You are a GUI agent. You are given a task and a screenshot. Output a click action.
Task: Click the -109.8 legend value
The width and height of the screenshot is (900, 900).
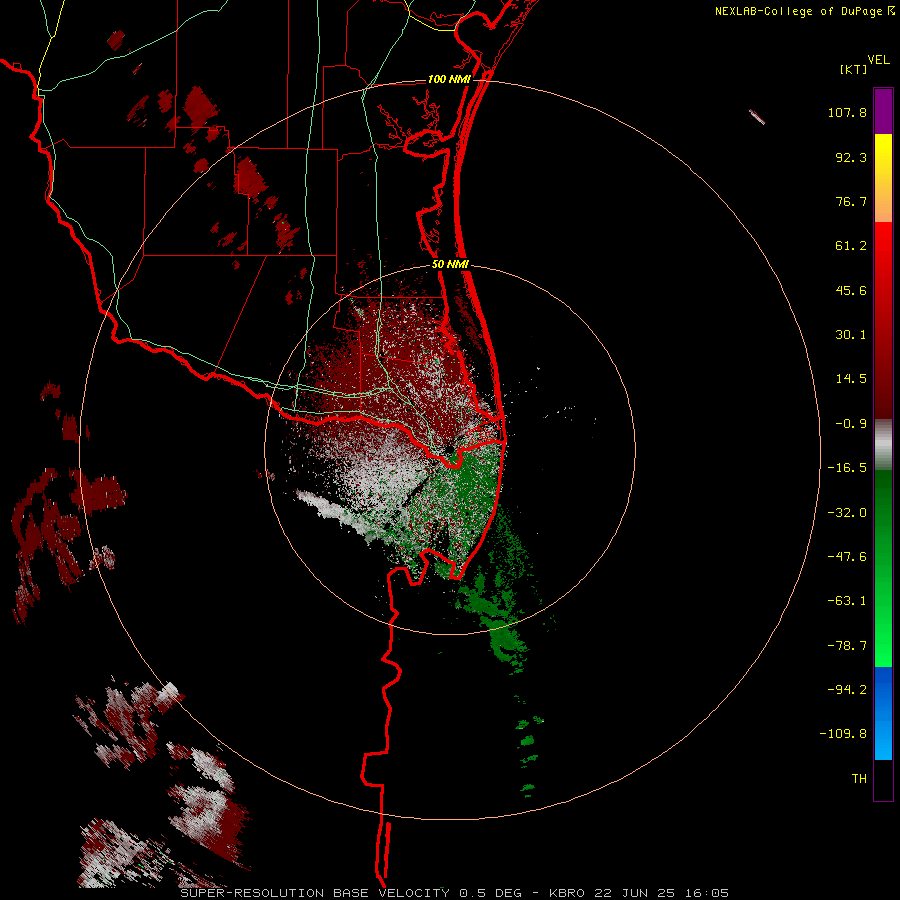tap(843, 734)
